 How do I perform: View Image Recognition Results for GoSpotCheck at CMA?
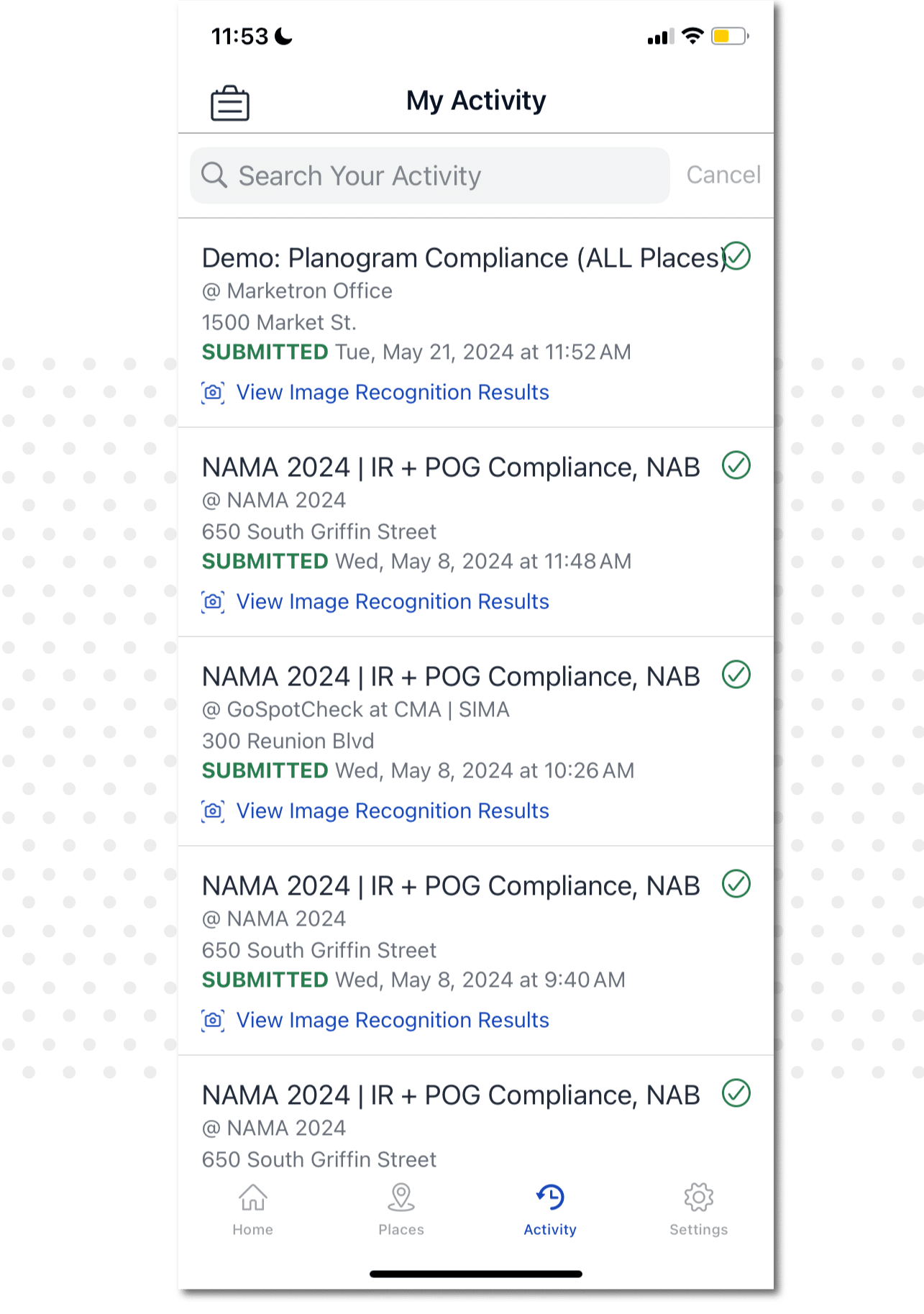click(x=392, y=811)
